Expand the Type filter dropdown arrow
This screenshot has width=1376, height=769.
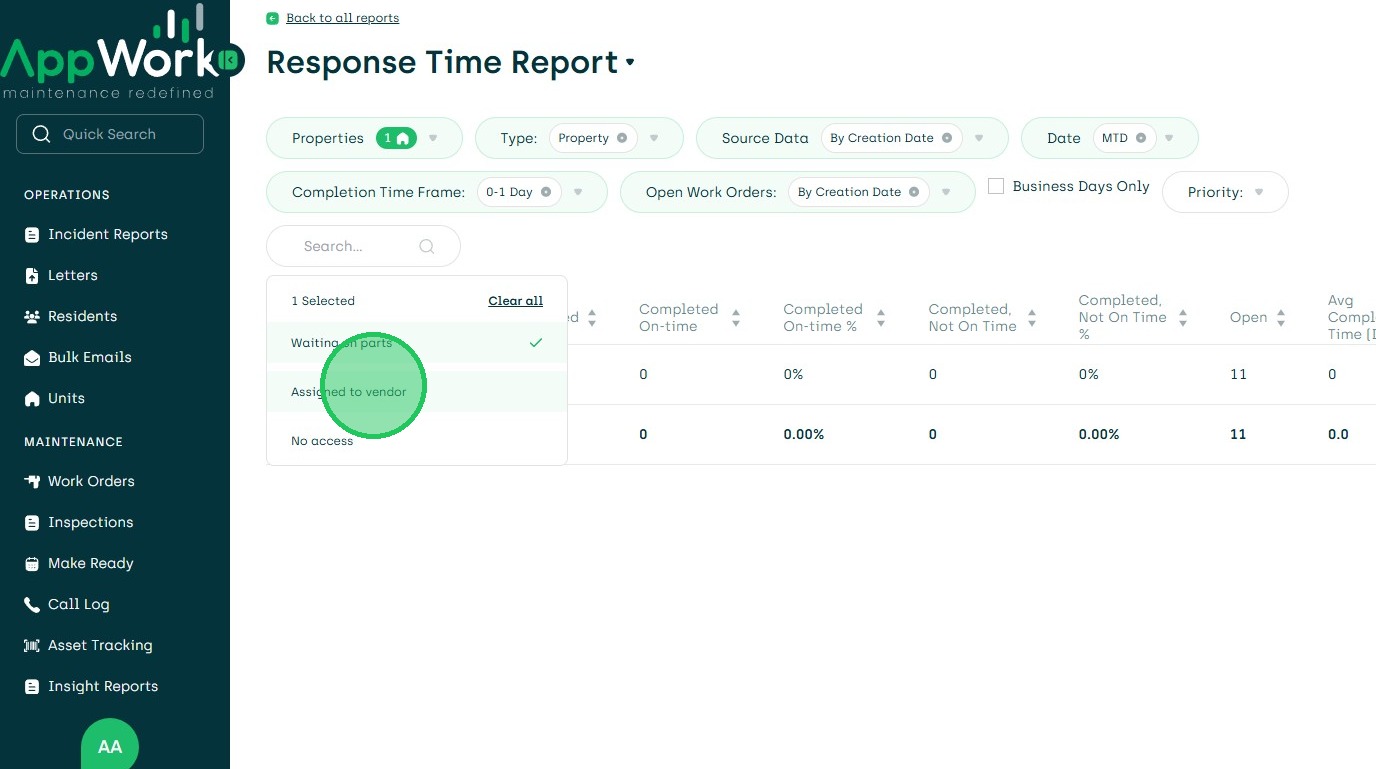pyautogui.click(x=654, y=138)
